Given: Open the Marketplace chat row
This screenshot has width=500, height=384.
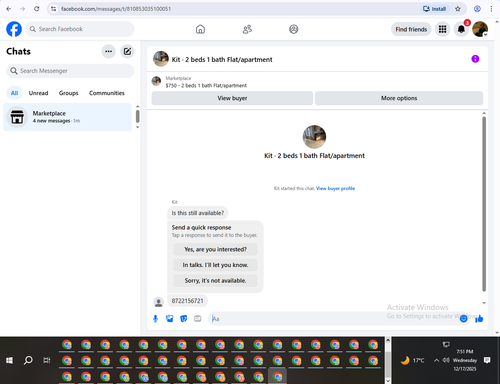Looking at the screenshot, I should tap(67, 117).
